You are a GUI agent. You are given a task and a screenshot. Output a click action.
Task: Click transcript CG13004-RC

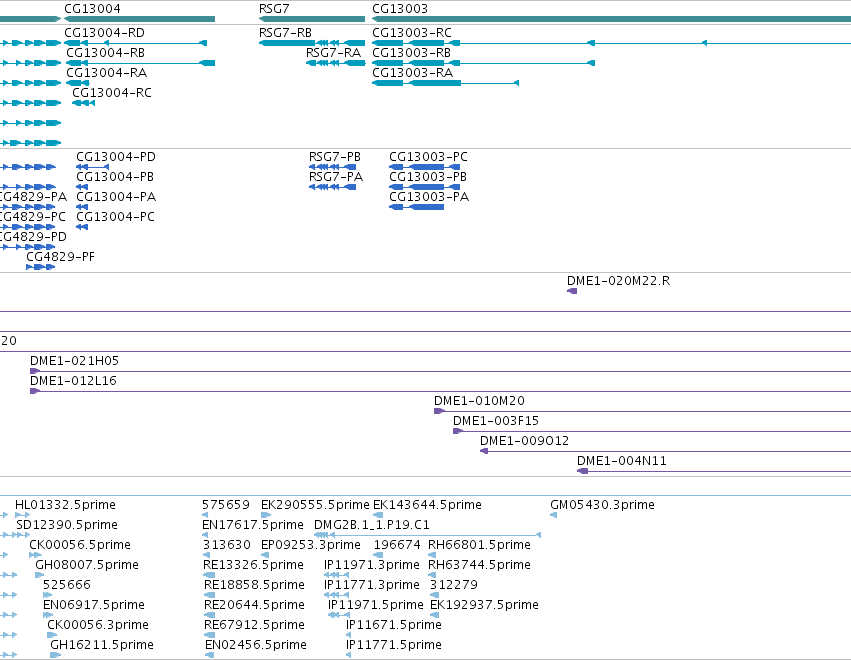(84, 103)
